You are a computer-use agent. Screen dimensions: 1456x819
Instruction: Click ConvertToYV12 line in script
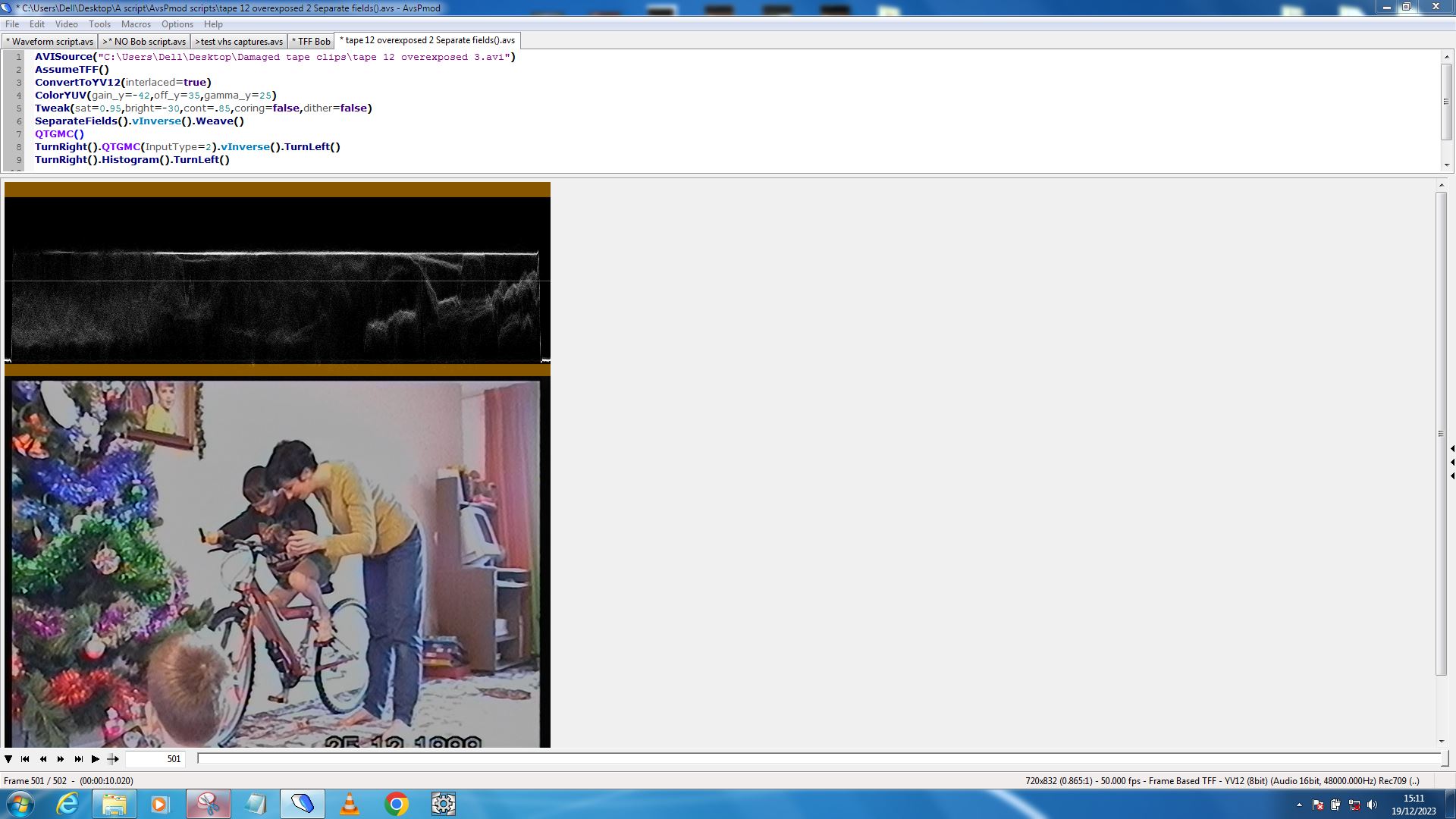(x=123, y=83)
